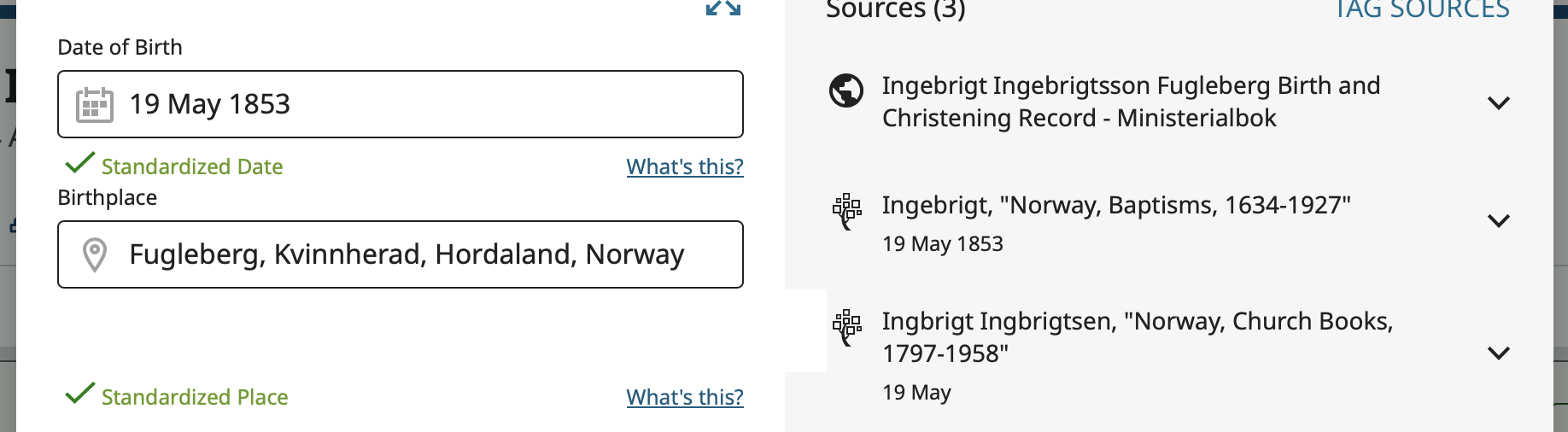Expand the Norway, Baptisms, 1634-1927 source
The image size is (1568, 432).
pos(1498,221)
